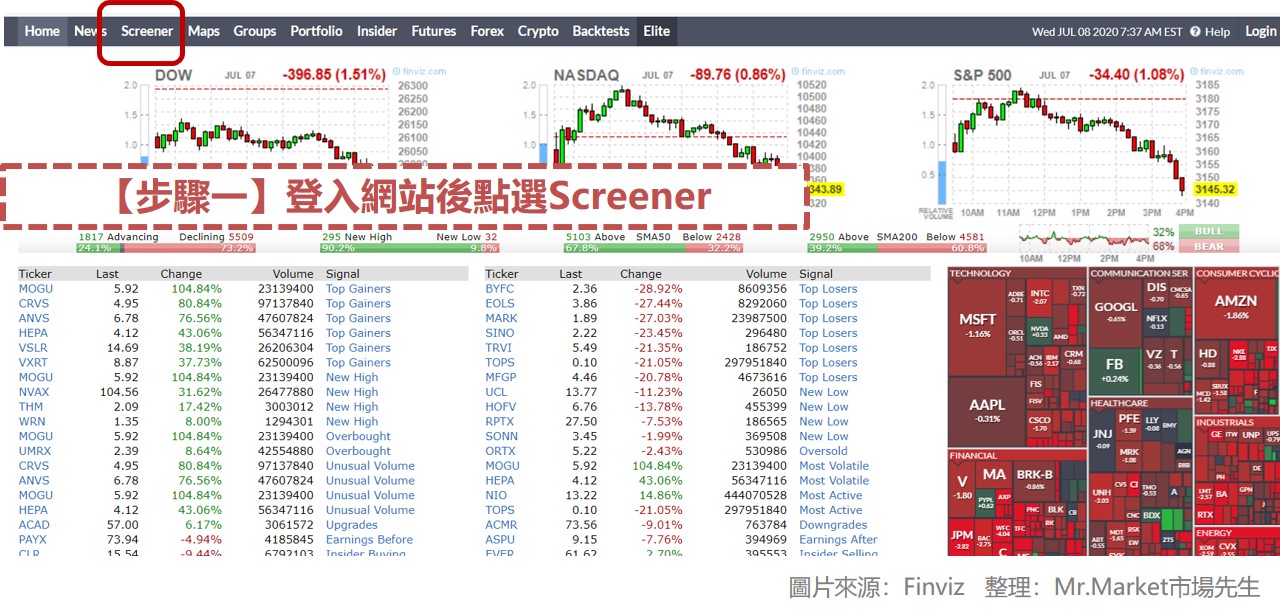This screenshot has height=615, width=1280.
Task: Open the Crypto section
Action: (538, 31)
